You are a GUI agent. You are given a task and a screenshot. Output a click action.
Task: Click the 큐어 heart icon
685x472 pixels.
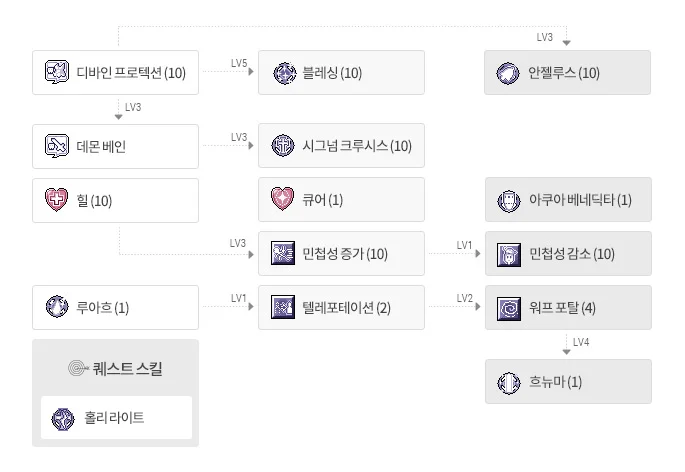(x=283, y=199)
